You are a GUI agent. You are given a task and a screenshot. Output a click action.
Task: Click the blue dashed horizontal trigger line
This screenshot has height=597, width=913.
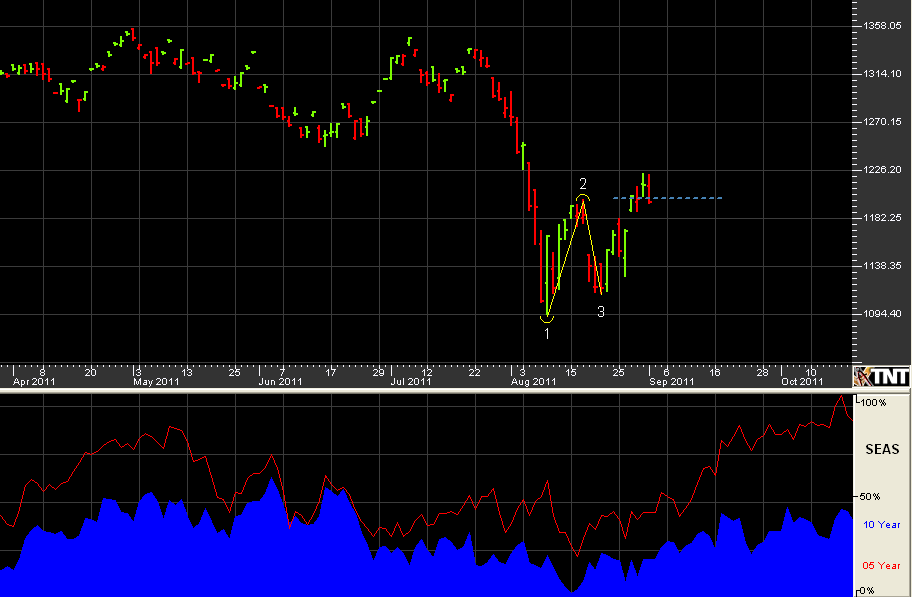point(667,198)
